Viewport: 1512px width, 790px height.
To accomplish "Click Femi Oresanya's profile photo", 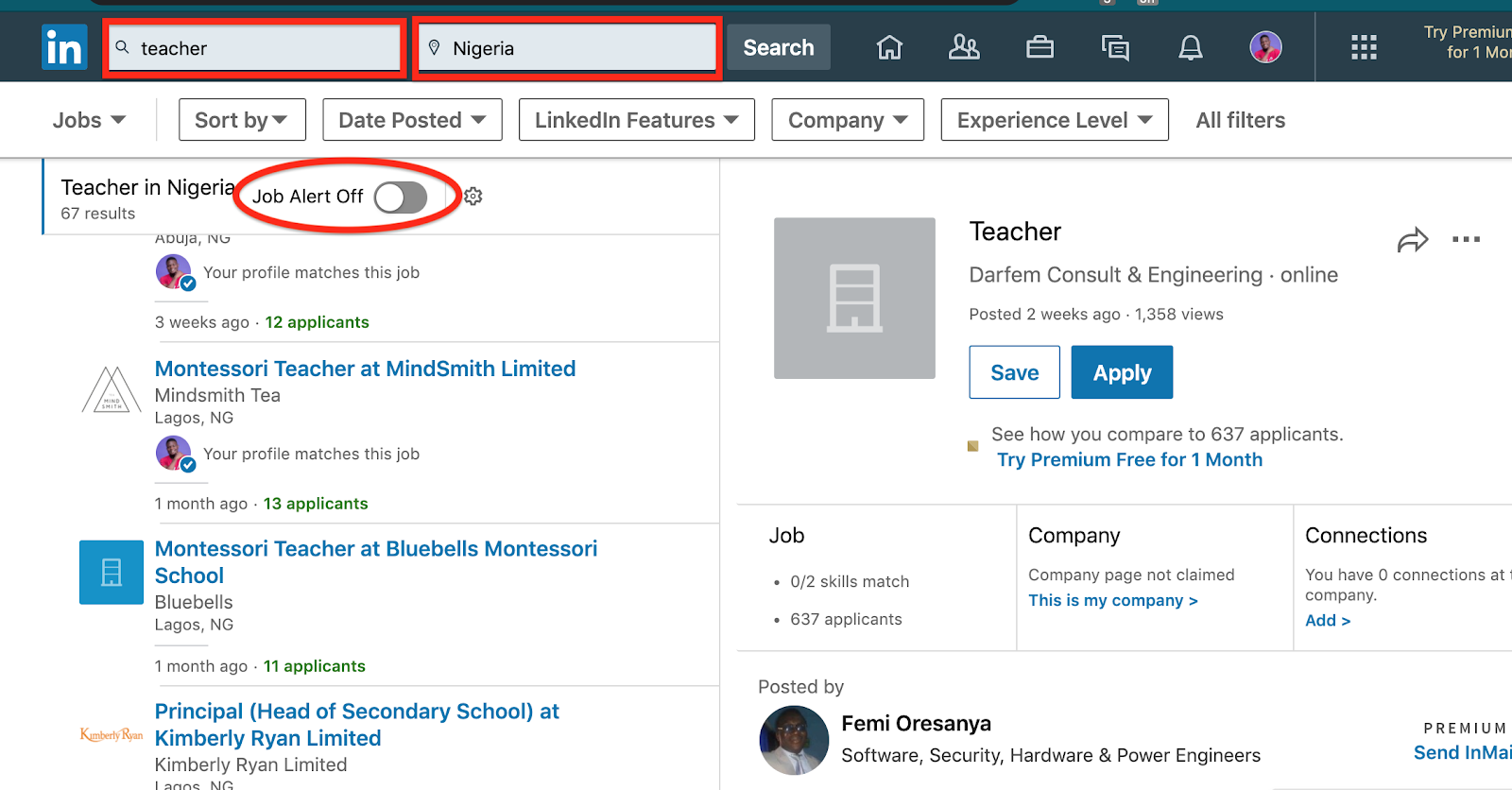I will tap(794, 740).
